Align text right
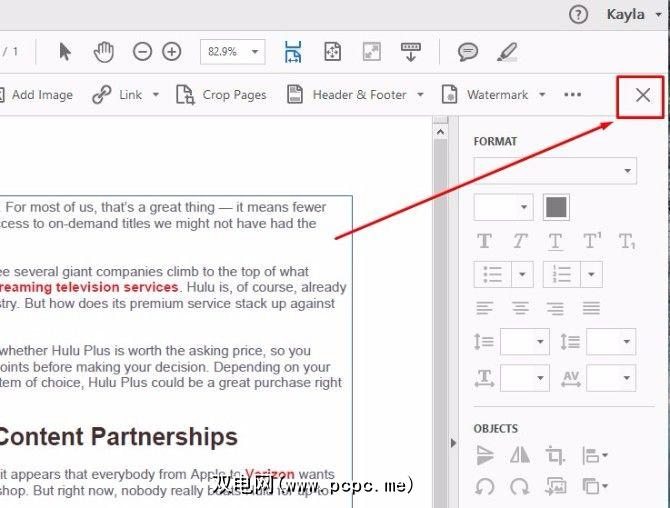The image size is (670, 508). coord(555,308)
